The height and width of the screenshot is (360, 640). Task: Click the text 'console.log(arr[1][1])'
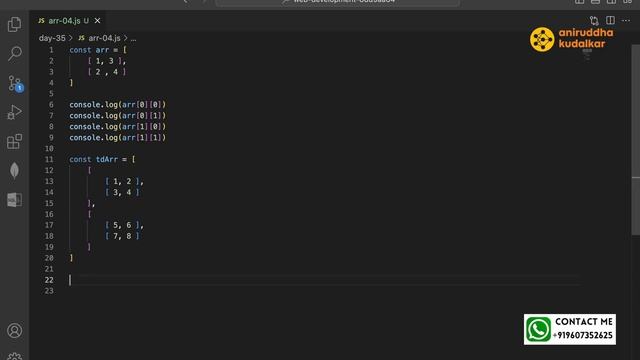click(118, 138)
